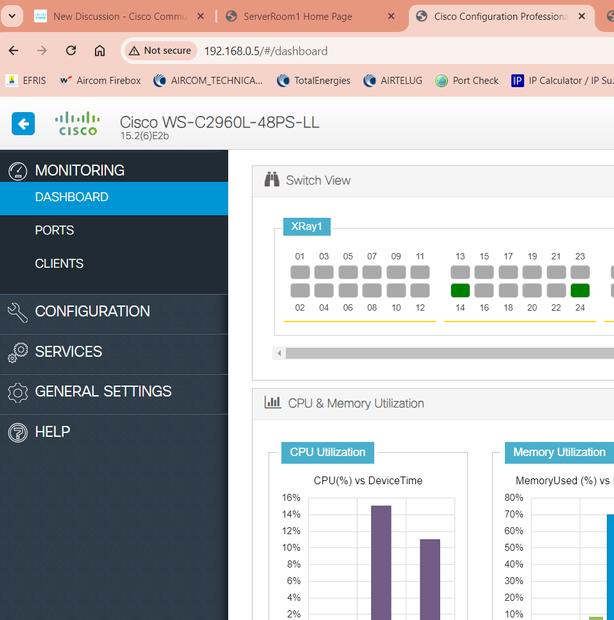614x620 pixels.
Task: Select switch port 13
Action: coord(460,272)
